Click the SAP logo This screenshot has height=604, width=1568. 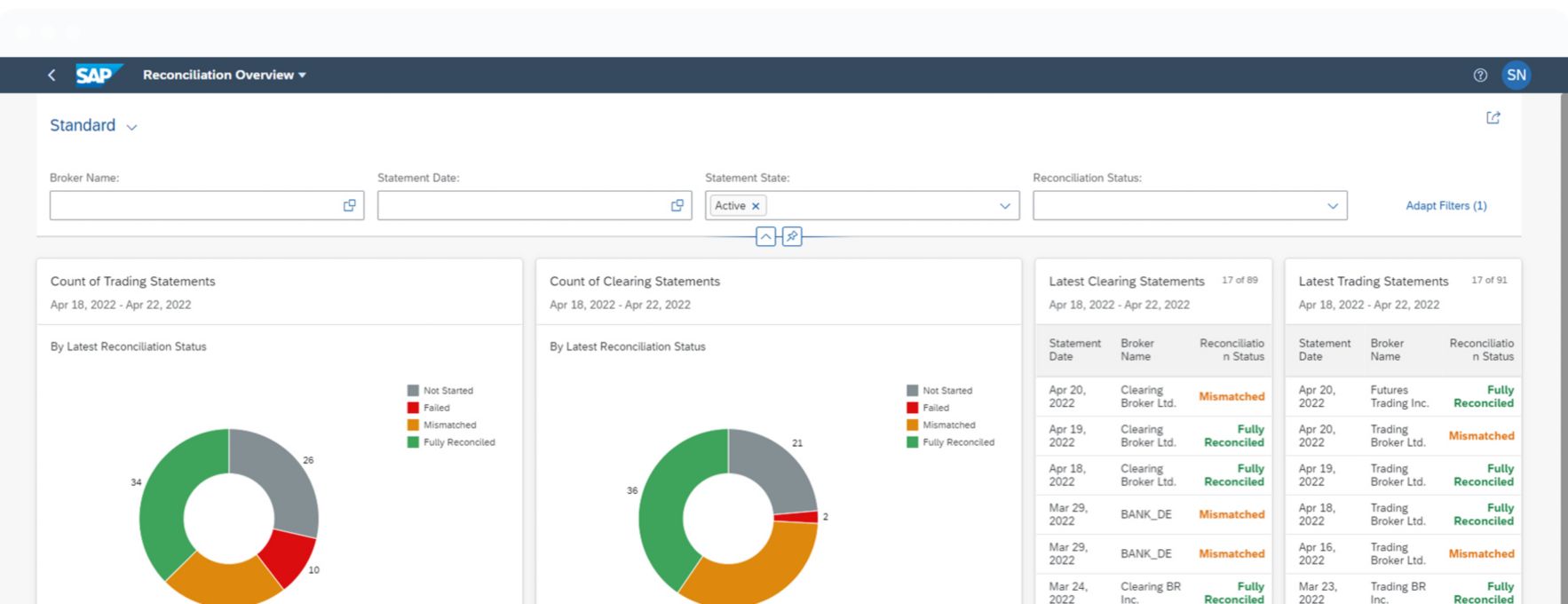coord(97,75)
